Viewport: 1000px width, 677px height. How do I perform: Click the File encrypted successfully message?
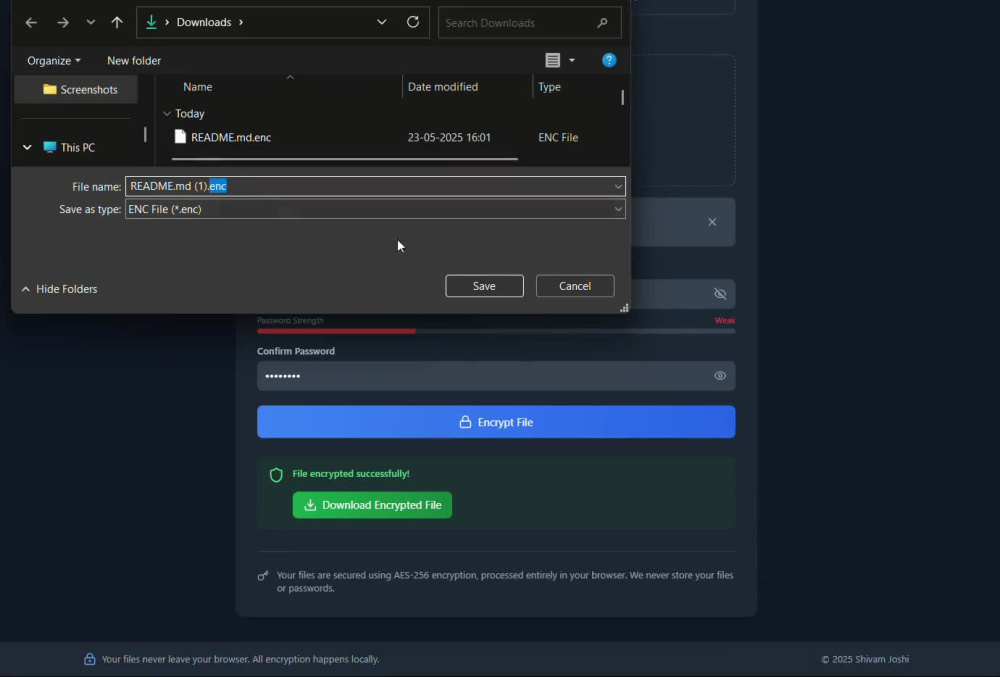[x=351, y=474]
